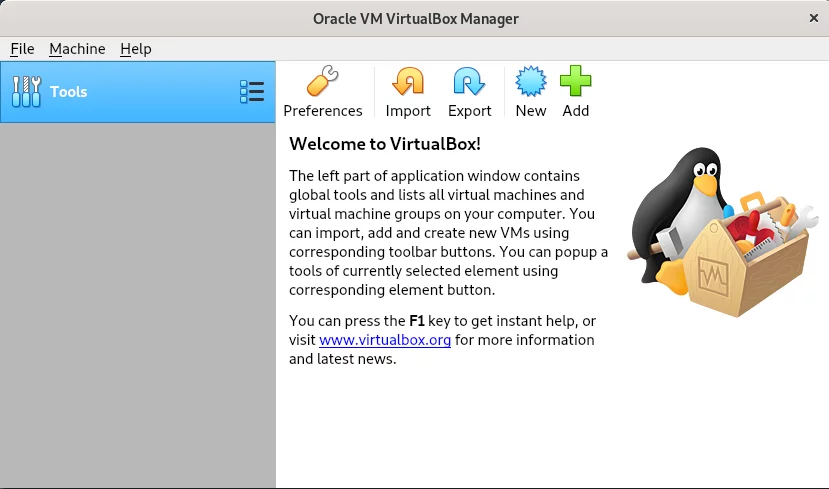
Task: Add an existing VM with green plus icon
Action: pos(575,81)
